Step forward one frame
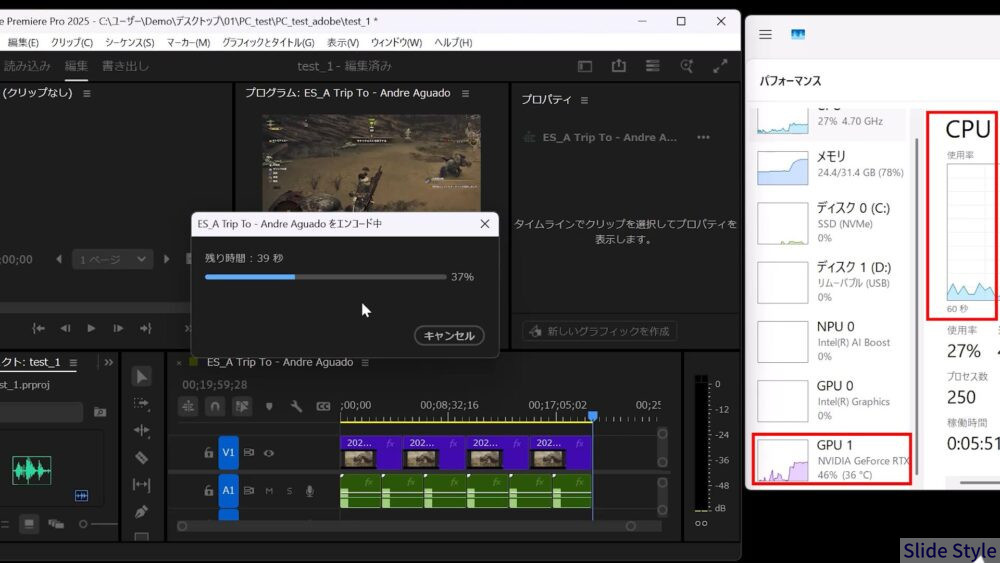 [x=118, y=328]
